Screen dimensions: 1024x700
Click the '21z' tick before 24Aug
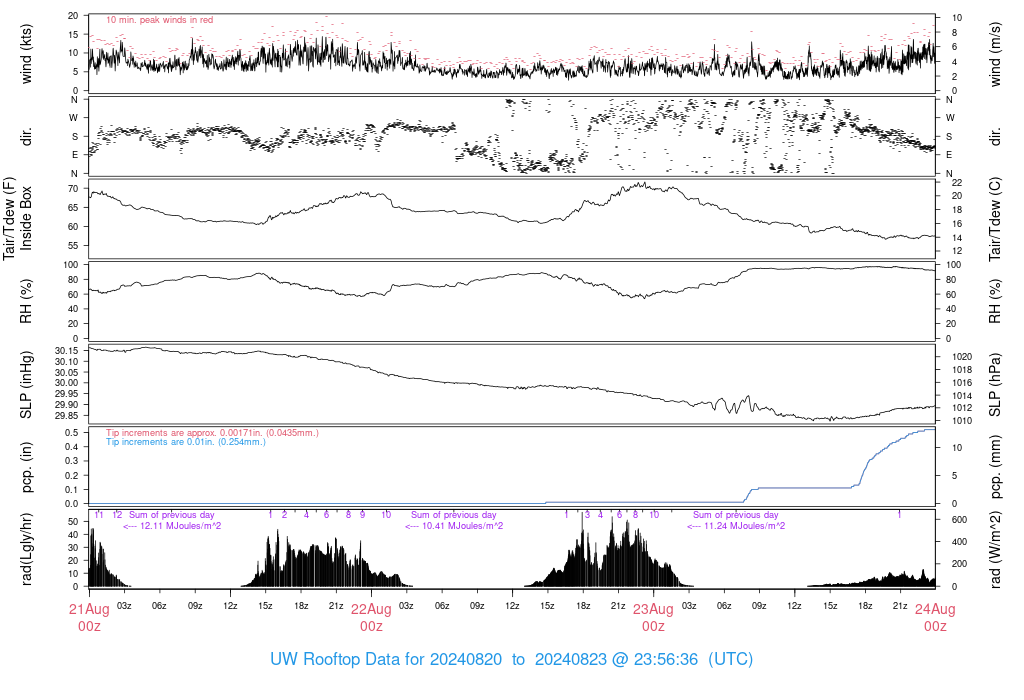point(900,606)
